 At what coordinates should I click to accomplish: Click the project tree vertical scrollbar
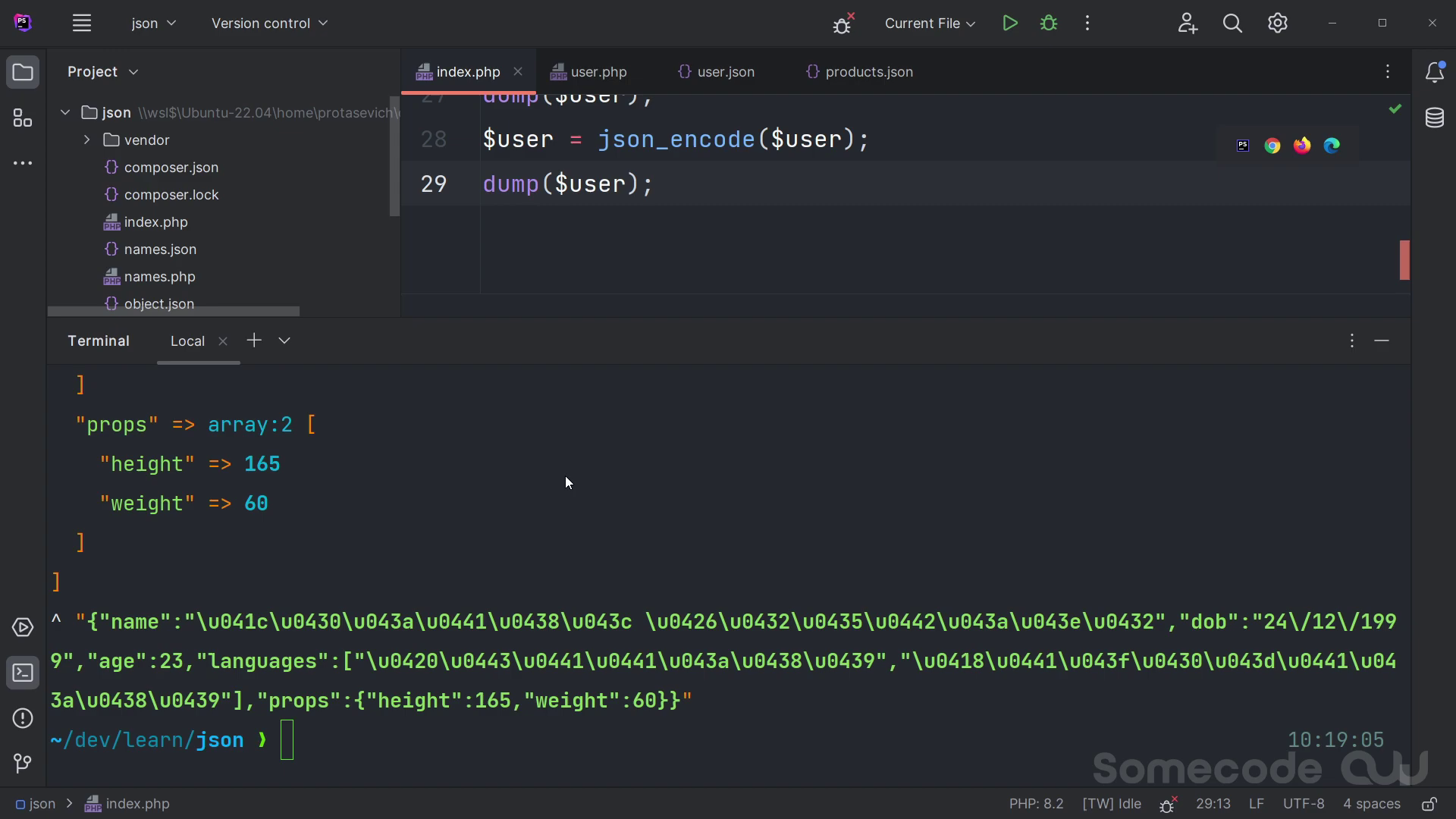click(394, 156)
